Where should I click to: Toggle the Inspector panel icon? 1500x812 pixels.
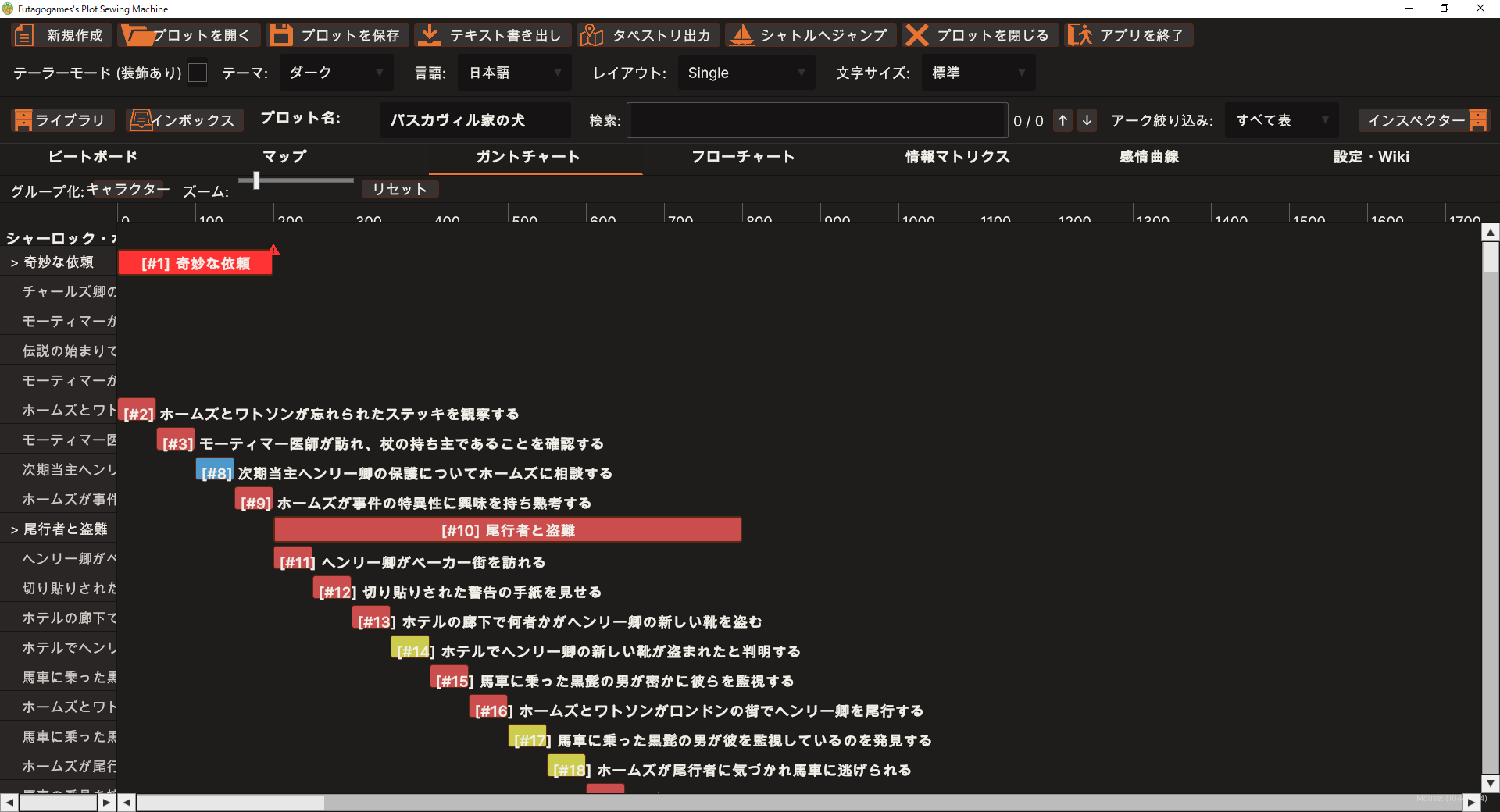[1477, 120]
